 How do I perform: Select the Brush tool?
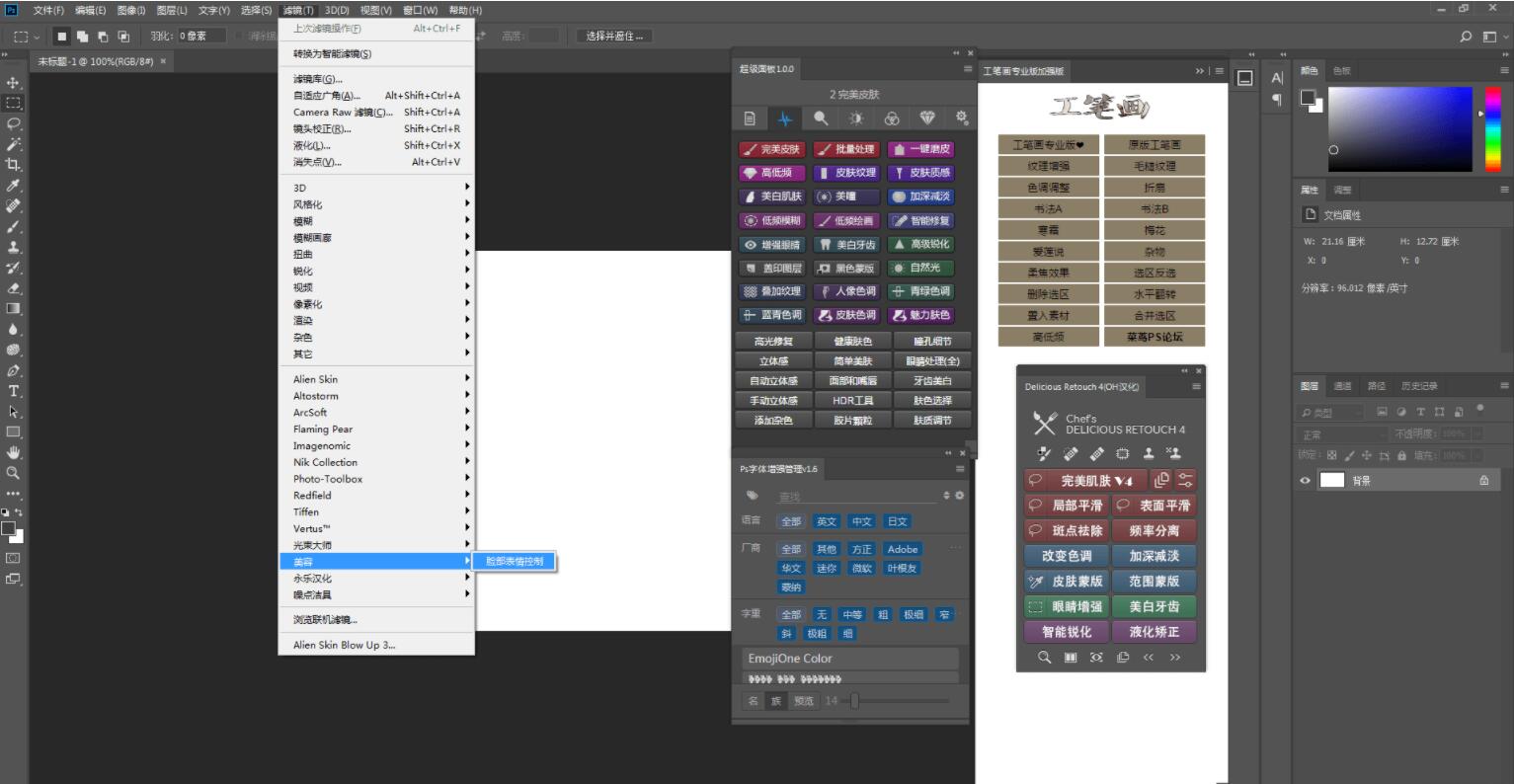point(14,227)
